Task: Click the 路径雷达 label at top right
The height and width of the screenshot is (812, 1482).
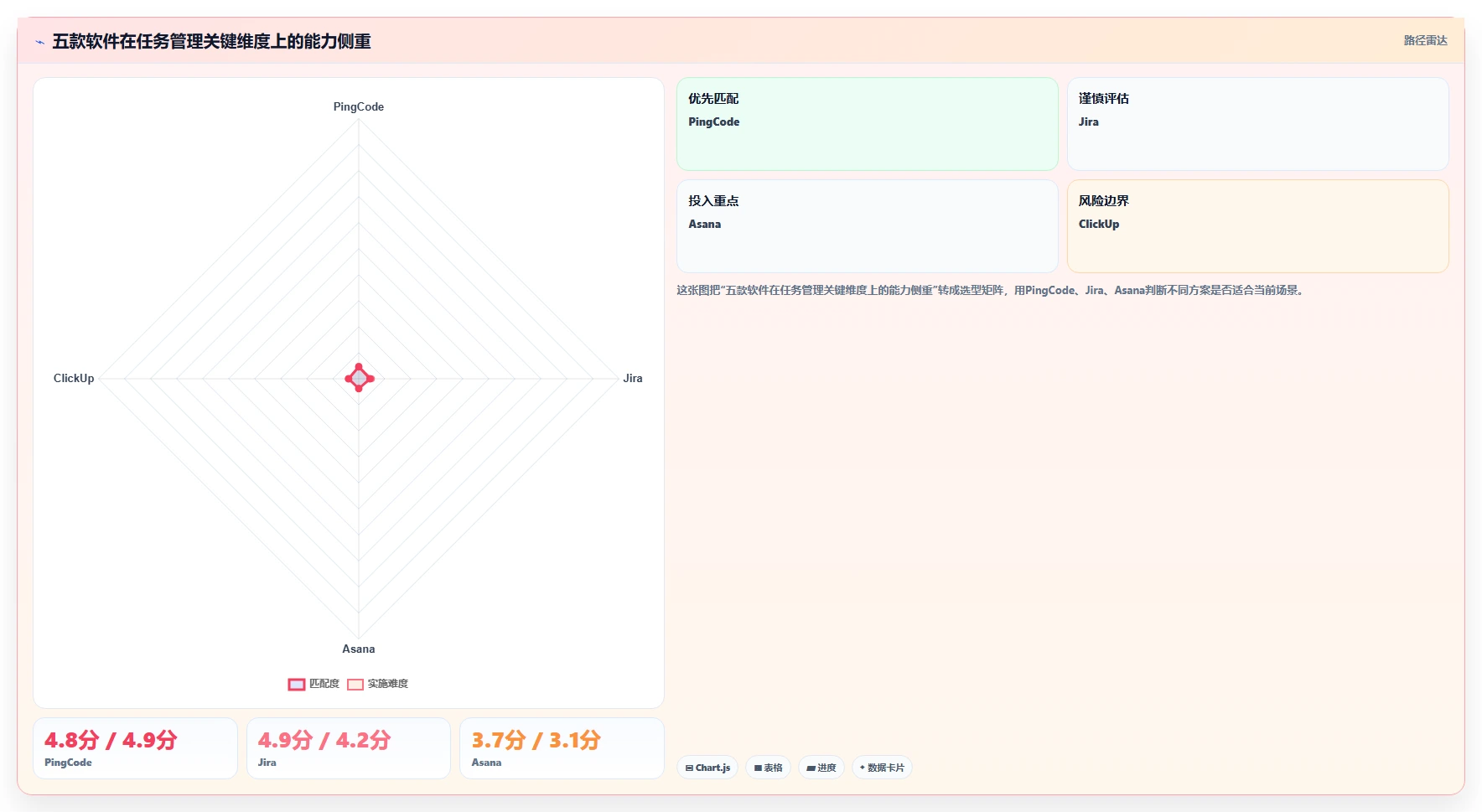Action: pyautogui.click(x=1425, y=40)
